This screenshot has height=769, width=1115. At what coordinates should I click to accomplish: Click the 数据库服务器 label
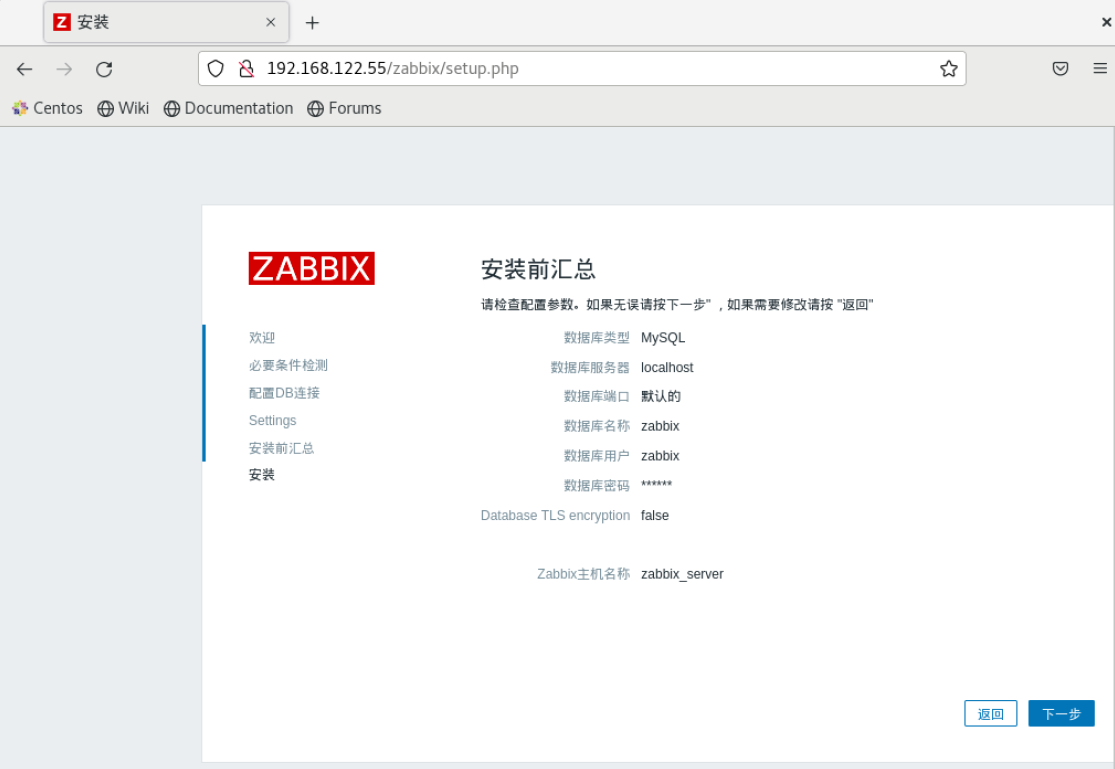590,368
